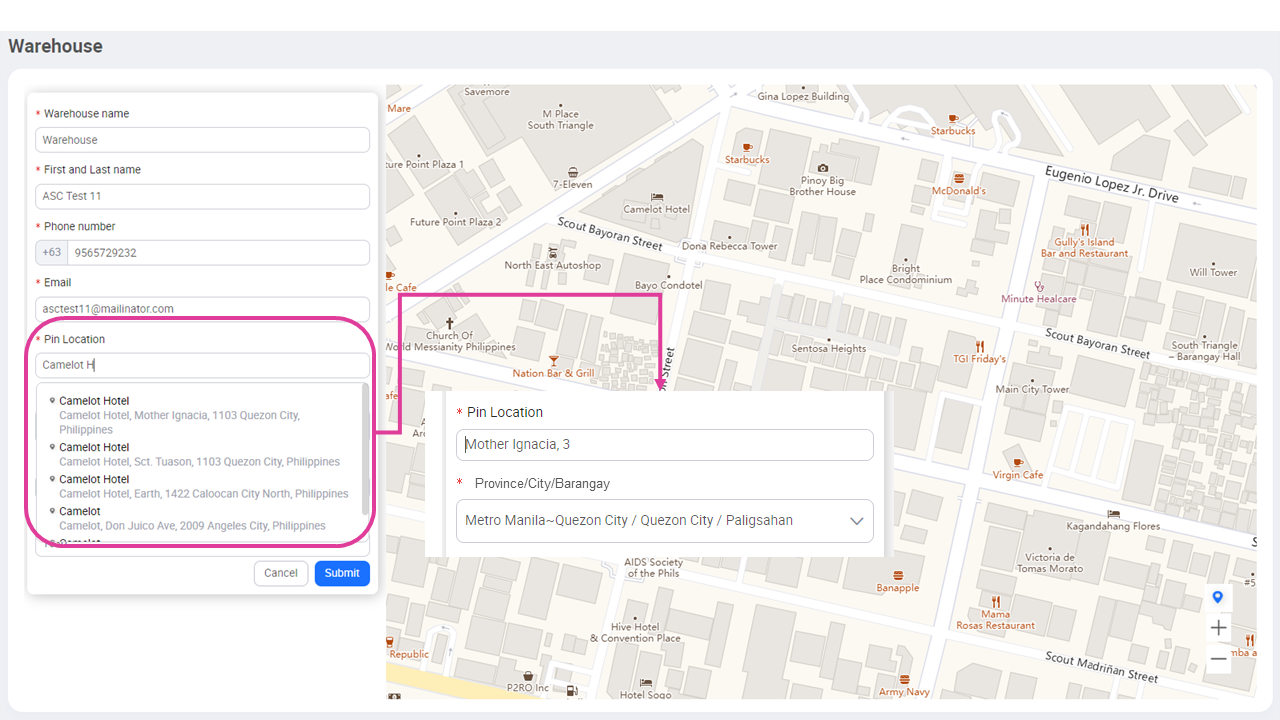
Task: Click the North East Autoshop car icon
Action: [x=553, y=252]
